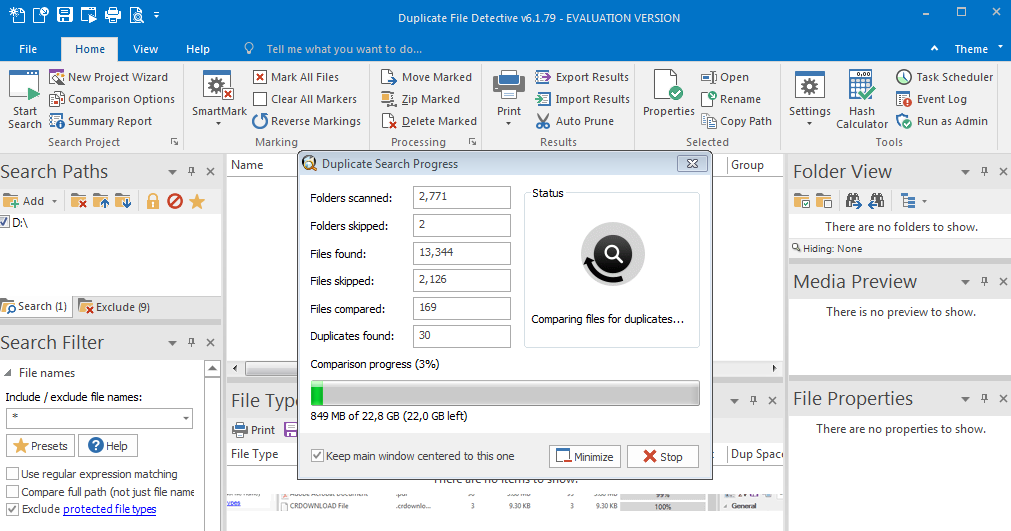
Task: Open the Add dropdown in Search Paths
Action: click(x=54, y=202)
